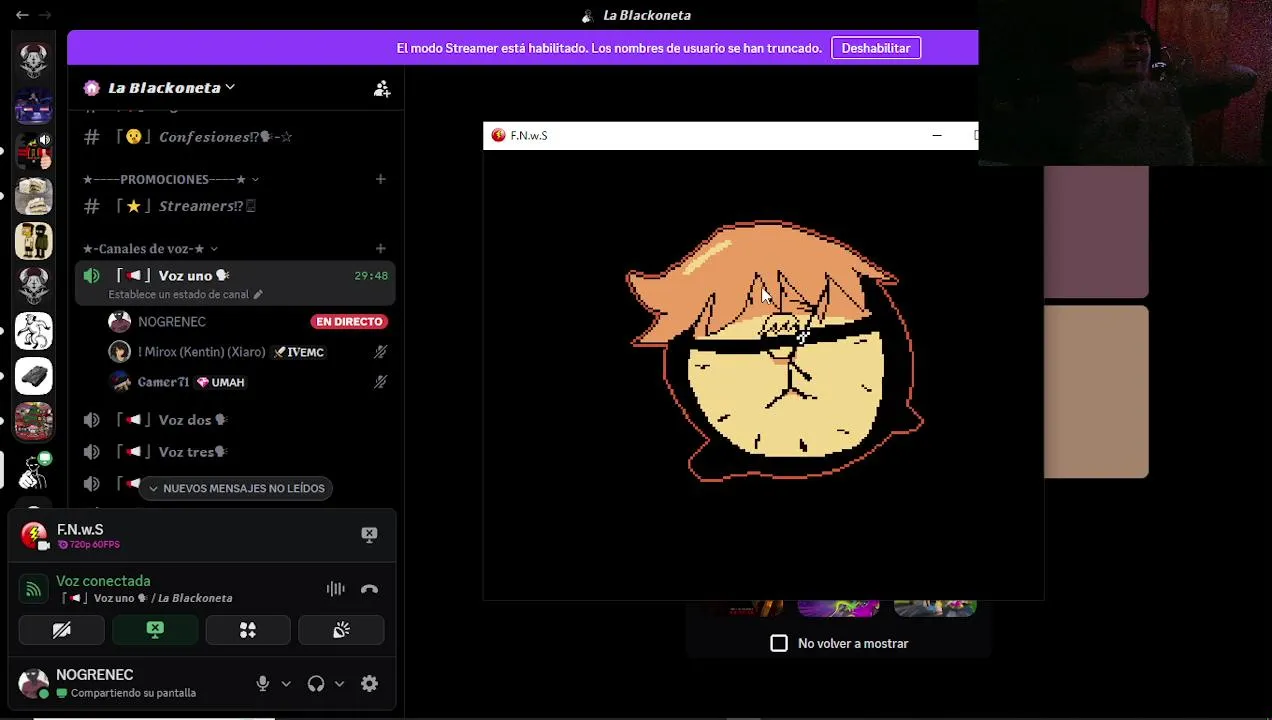Join the Voz tres voice channel
The image size is (1272, 720).
[235, 452]
